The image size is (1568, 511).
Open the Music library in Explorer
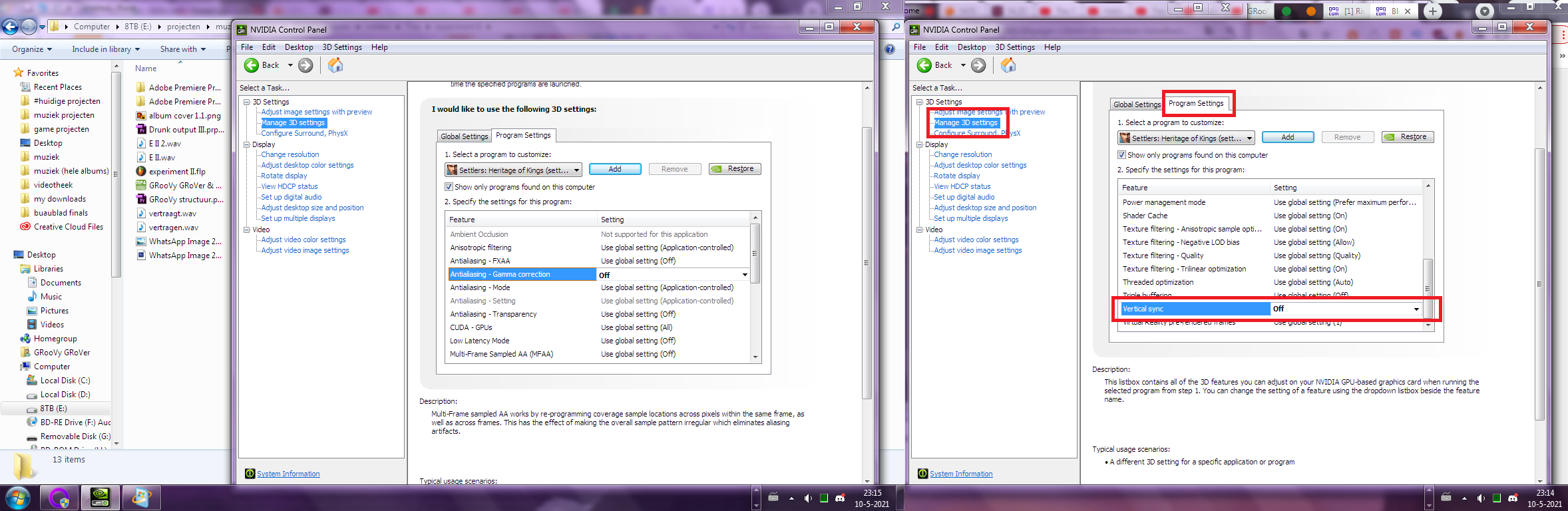click(51, 297)
